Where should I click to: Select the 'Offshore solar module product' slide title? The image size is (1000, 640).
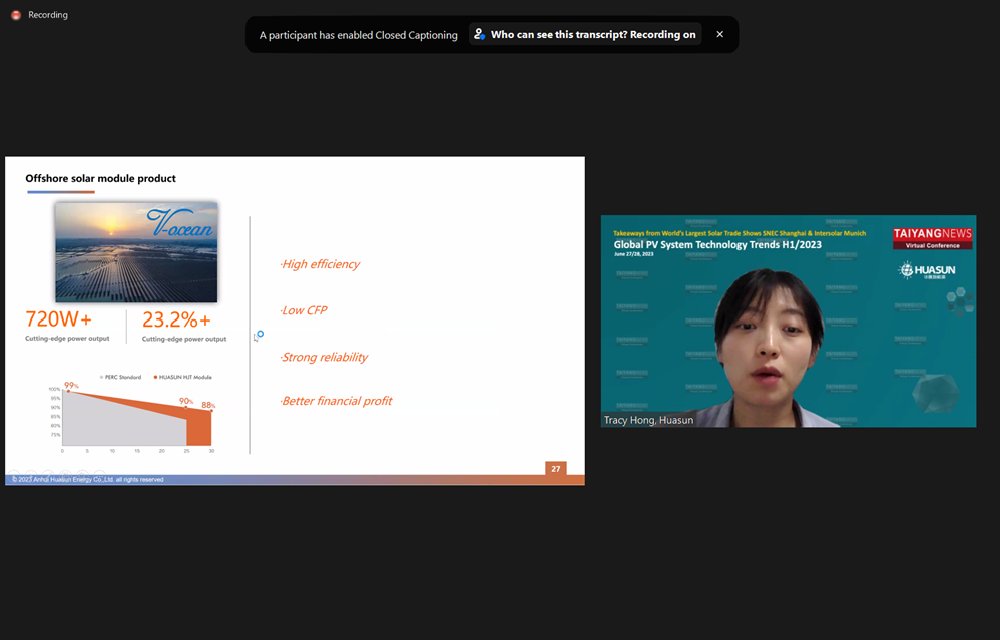point(100,177)
